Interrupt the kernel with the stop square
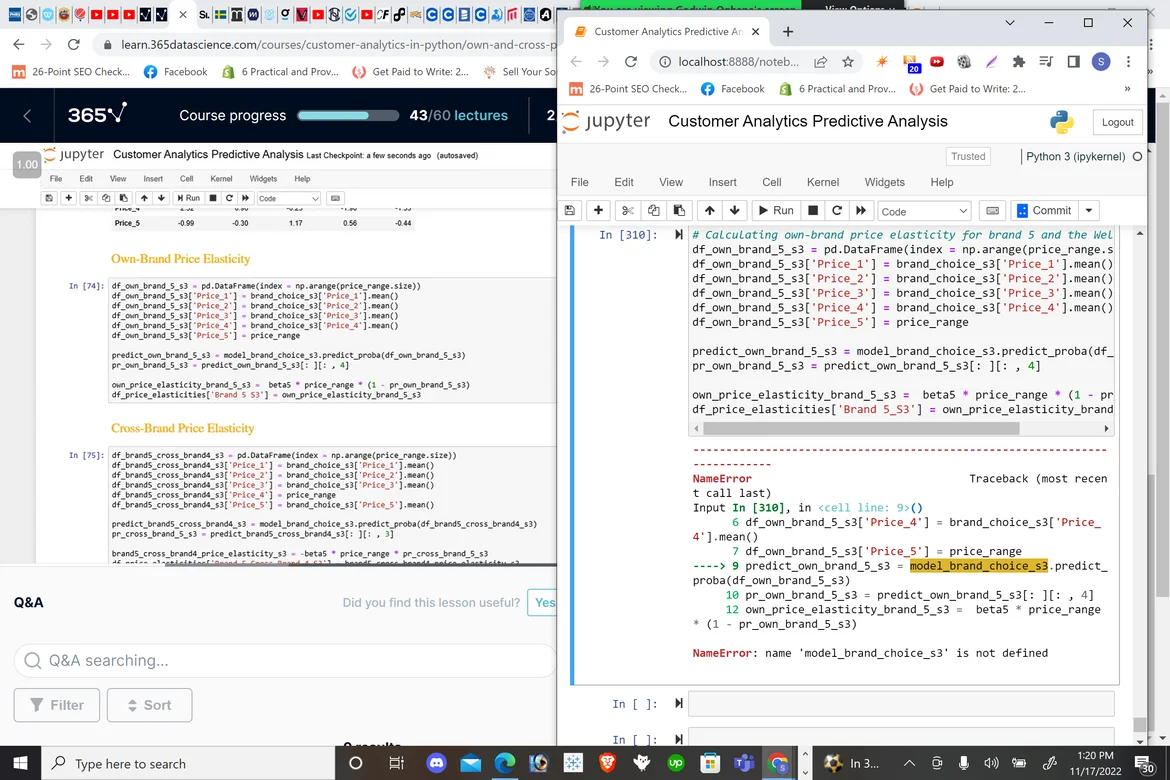This screenshot has height=780, width=1170. tap(812, 211)
